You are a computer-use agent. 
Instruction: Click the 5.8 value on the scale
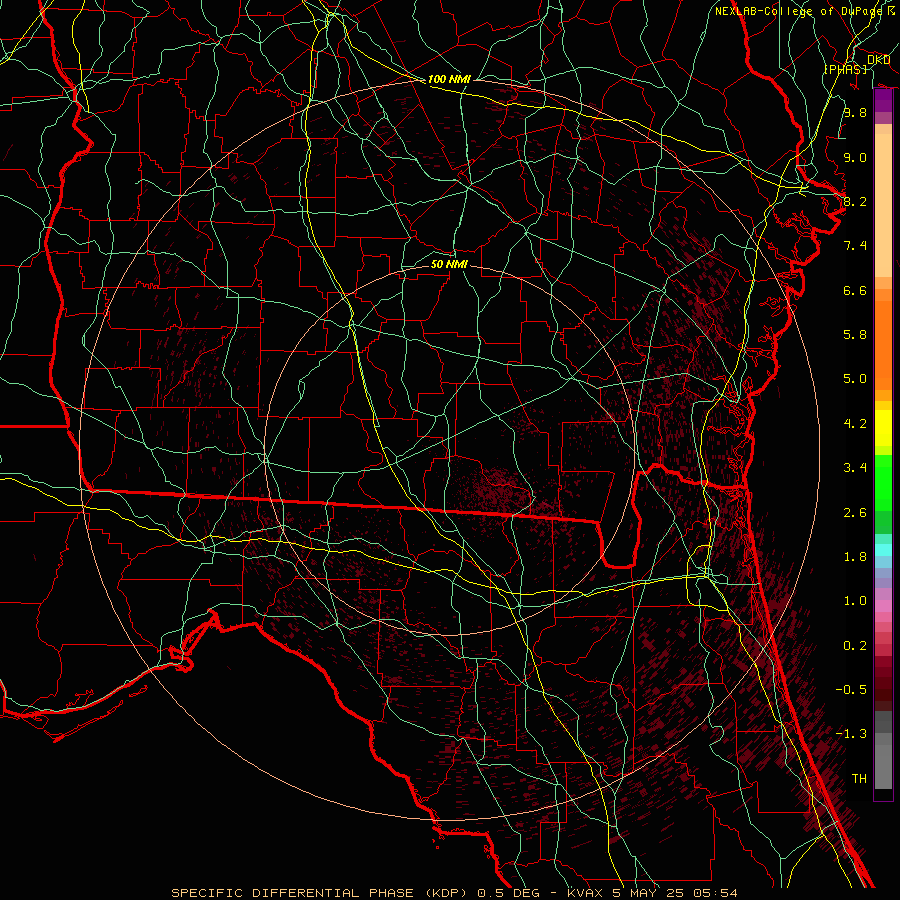coord(855,335)
